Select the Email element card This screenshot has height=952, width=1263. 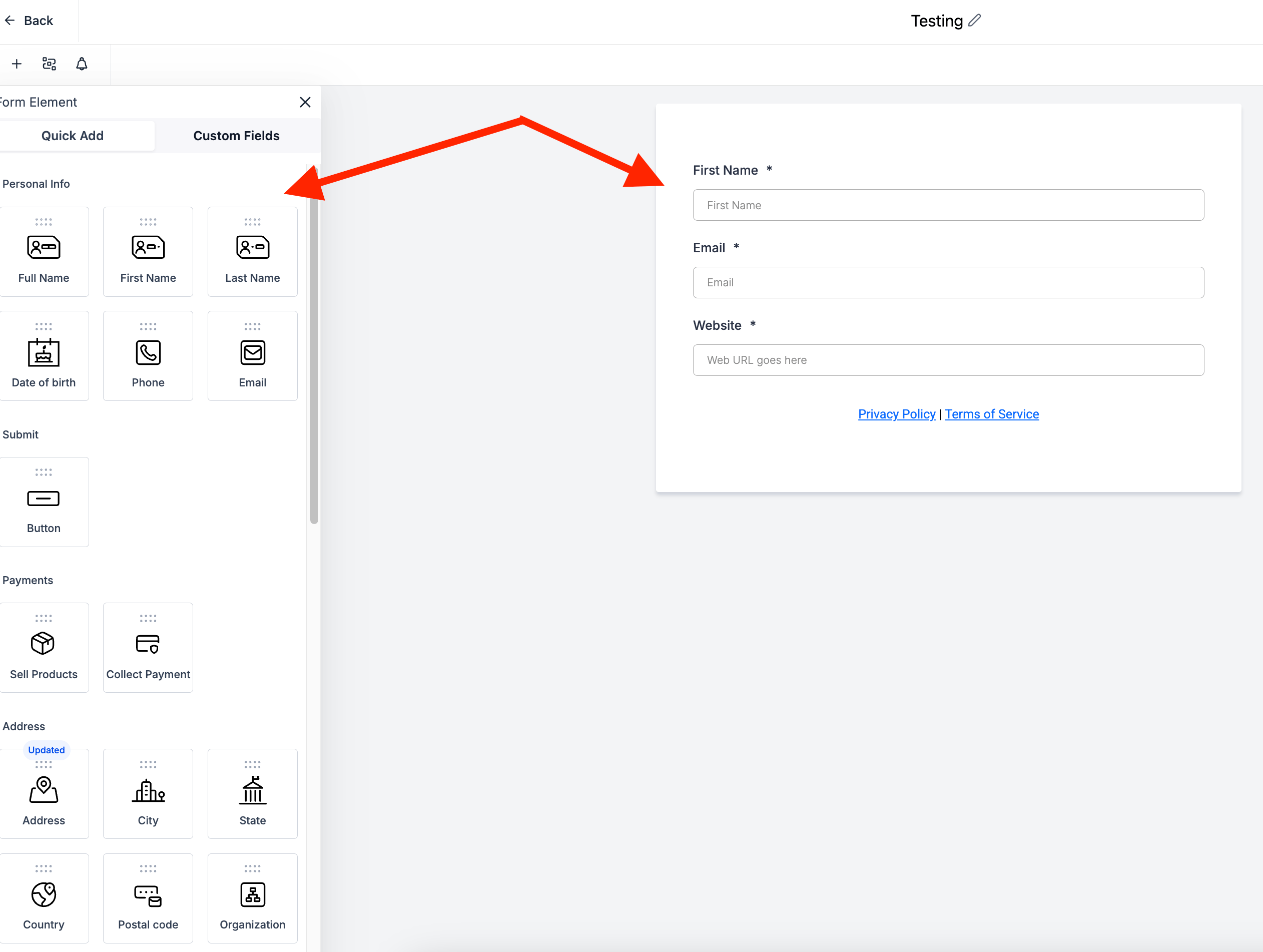click(252, 356)
